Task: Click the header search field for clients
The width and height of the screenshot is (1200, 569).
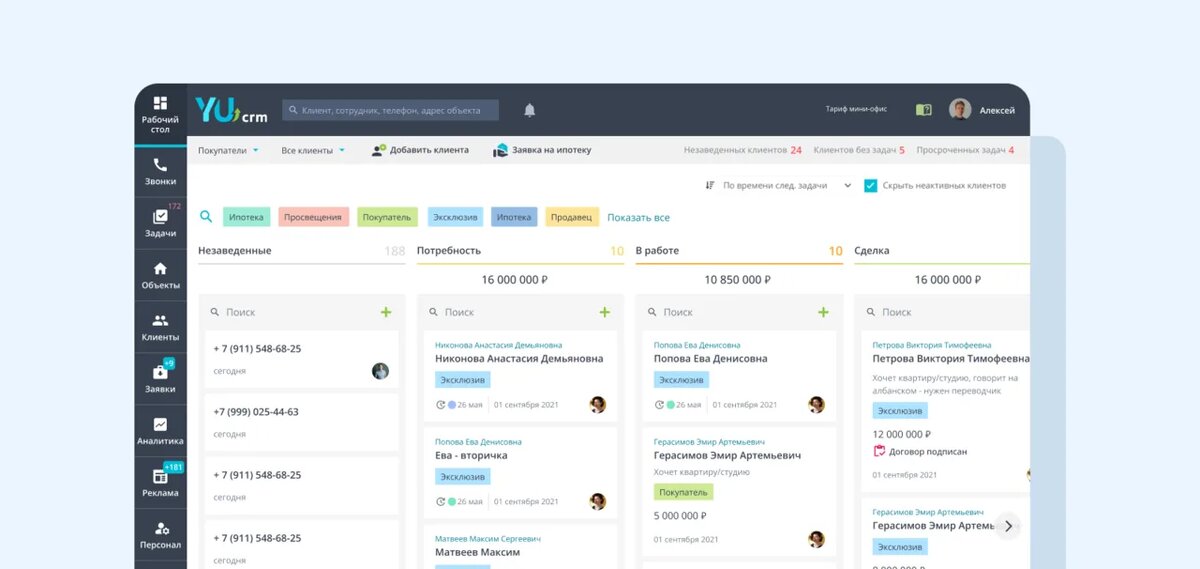Action: [390, 110]
